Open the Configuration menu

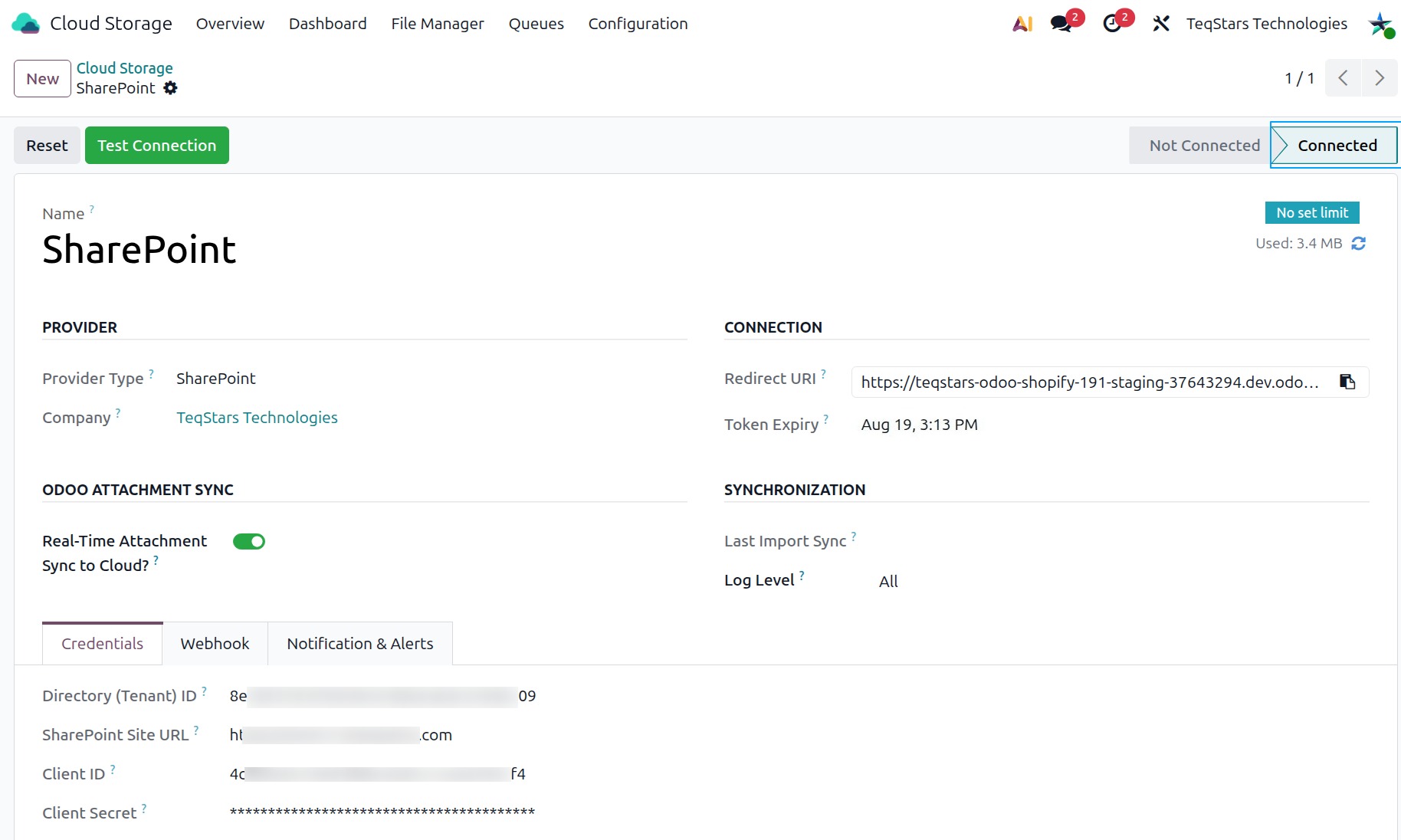(638, 24)
